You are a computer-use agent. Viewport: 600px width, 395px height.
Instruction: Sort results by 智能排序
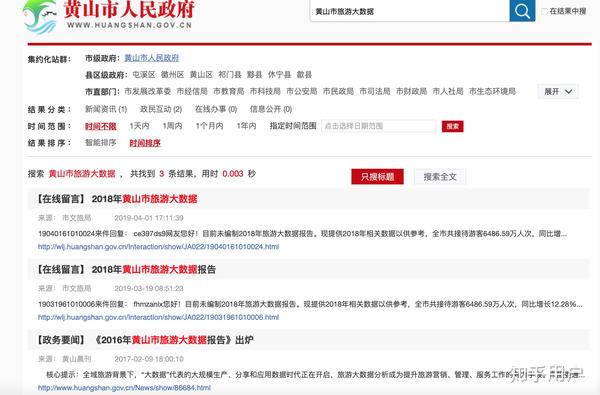click(x=101, y=142)
